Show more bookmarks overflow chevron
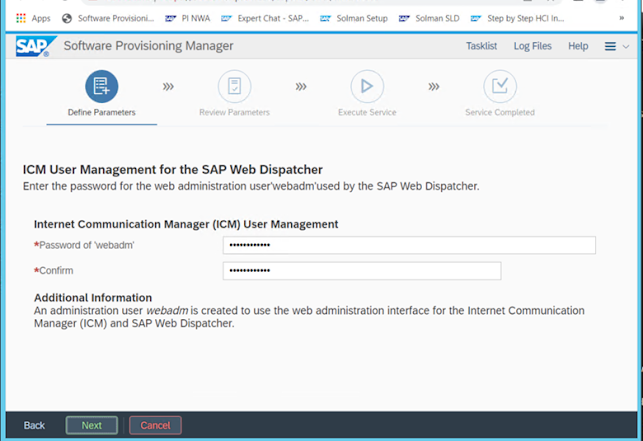 click(622, 18)
